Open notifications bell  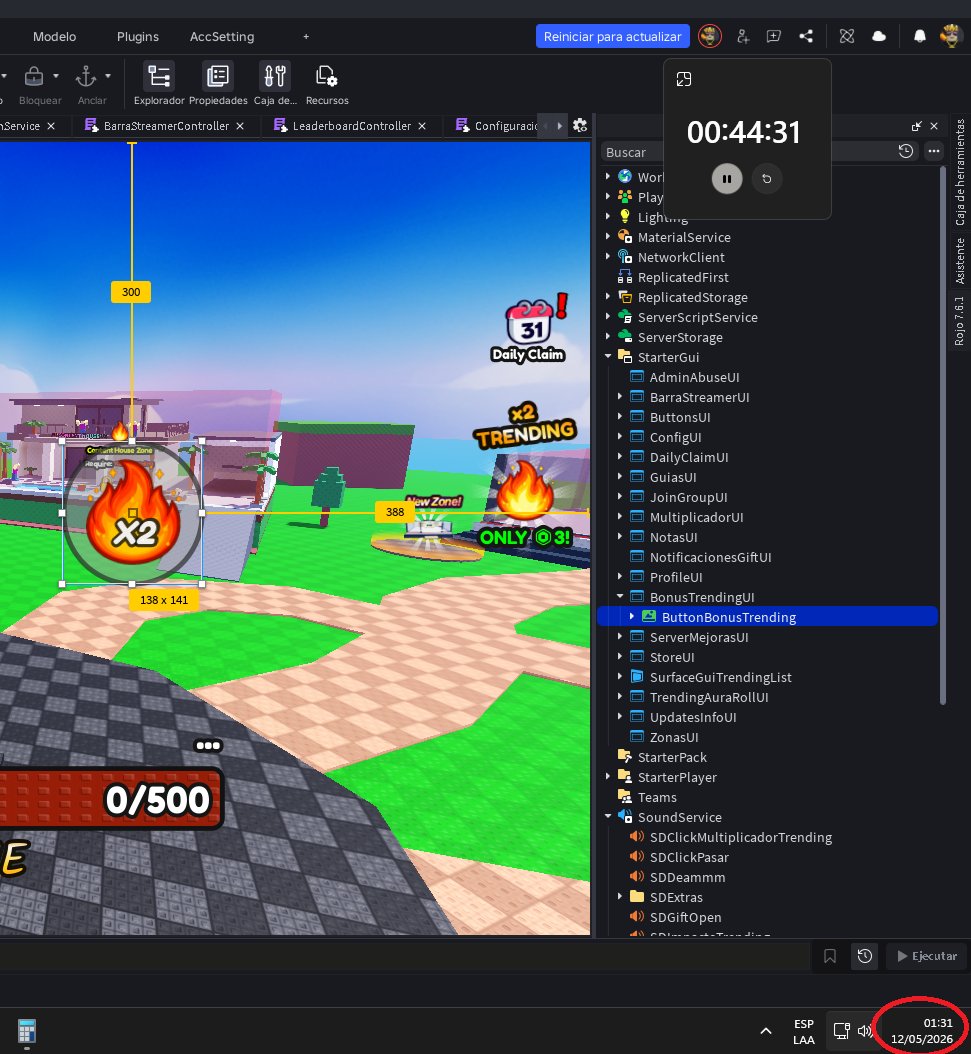pyautogui.click(x=919, y=36)
